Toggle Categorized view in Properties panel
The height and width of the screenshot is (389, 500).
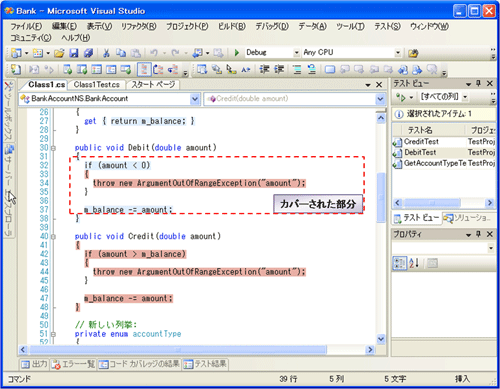point(400,263)
